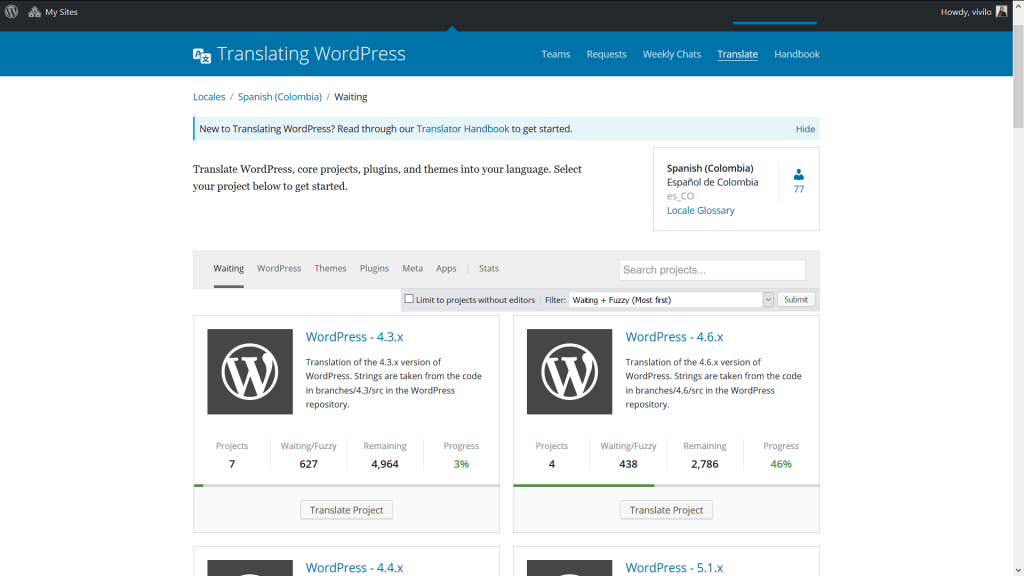
Task: Switch to the Plugins tab
Action: coord(374,268)
